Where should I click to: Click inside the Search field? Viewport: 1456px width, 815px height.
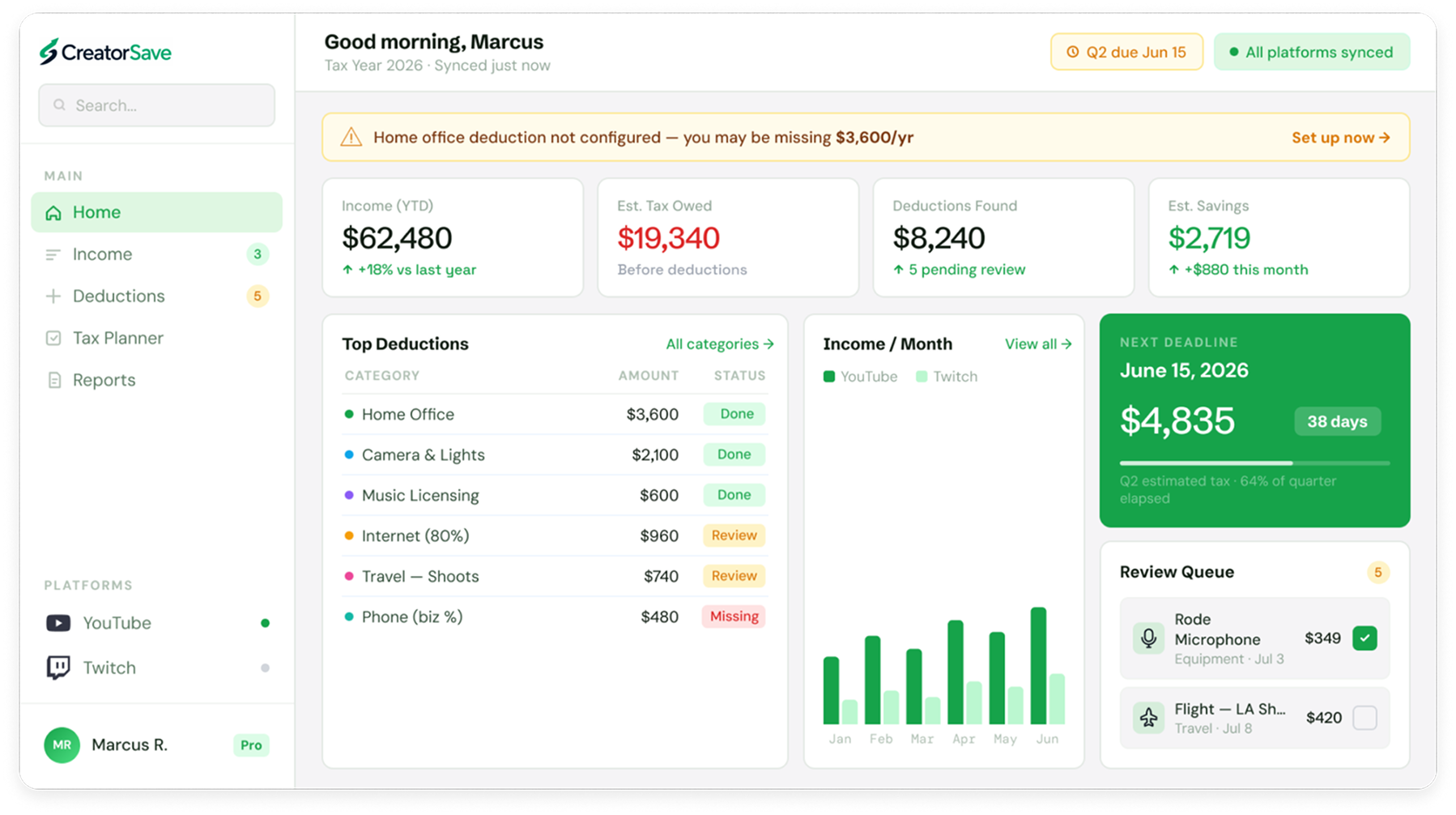tap(156, 105)
